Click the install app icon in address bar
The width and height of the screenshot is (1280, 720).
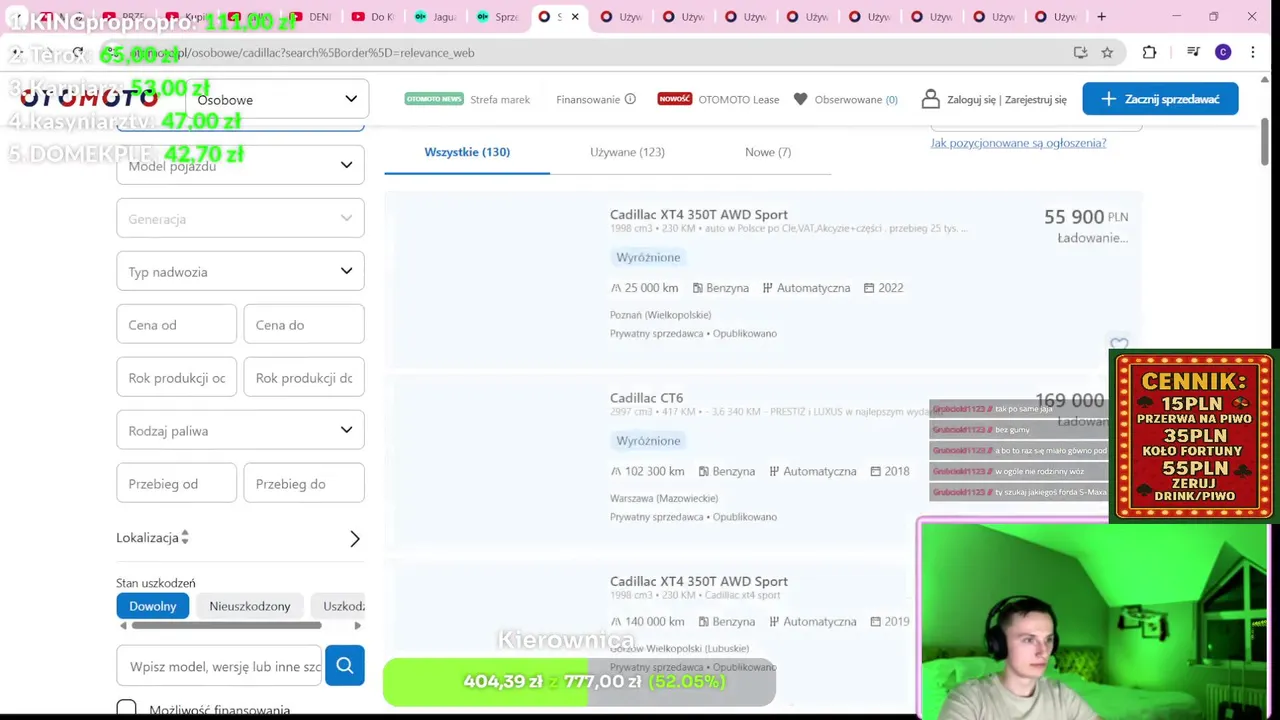coord(1080,52)
